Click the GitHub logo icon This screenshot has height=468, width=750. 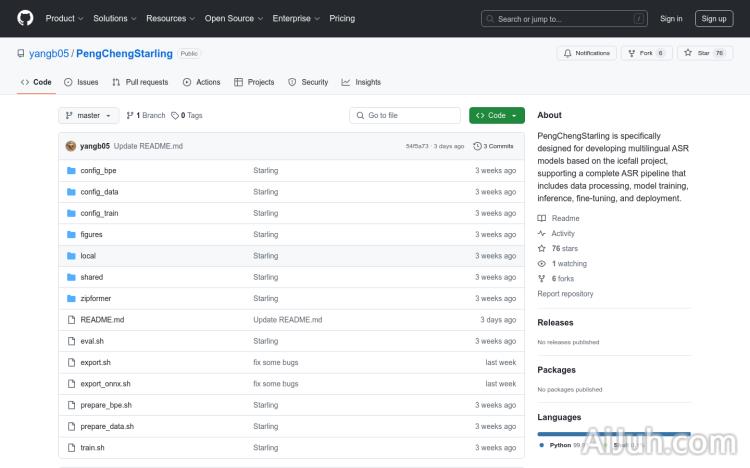pyautogui.click(x=25, y=18)
